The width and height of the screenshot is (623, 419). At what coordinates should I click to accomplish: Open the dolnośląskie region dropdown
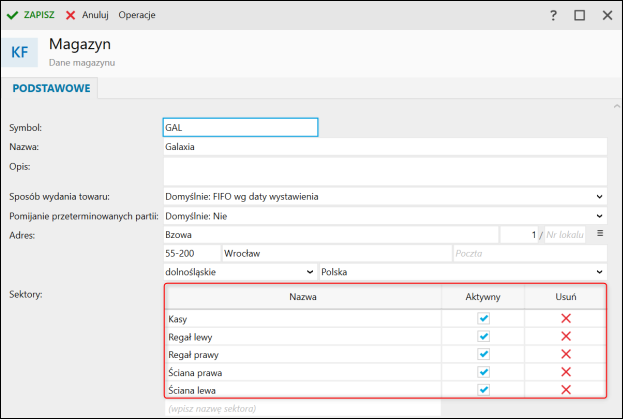[307, 272]
